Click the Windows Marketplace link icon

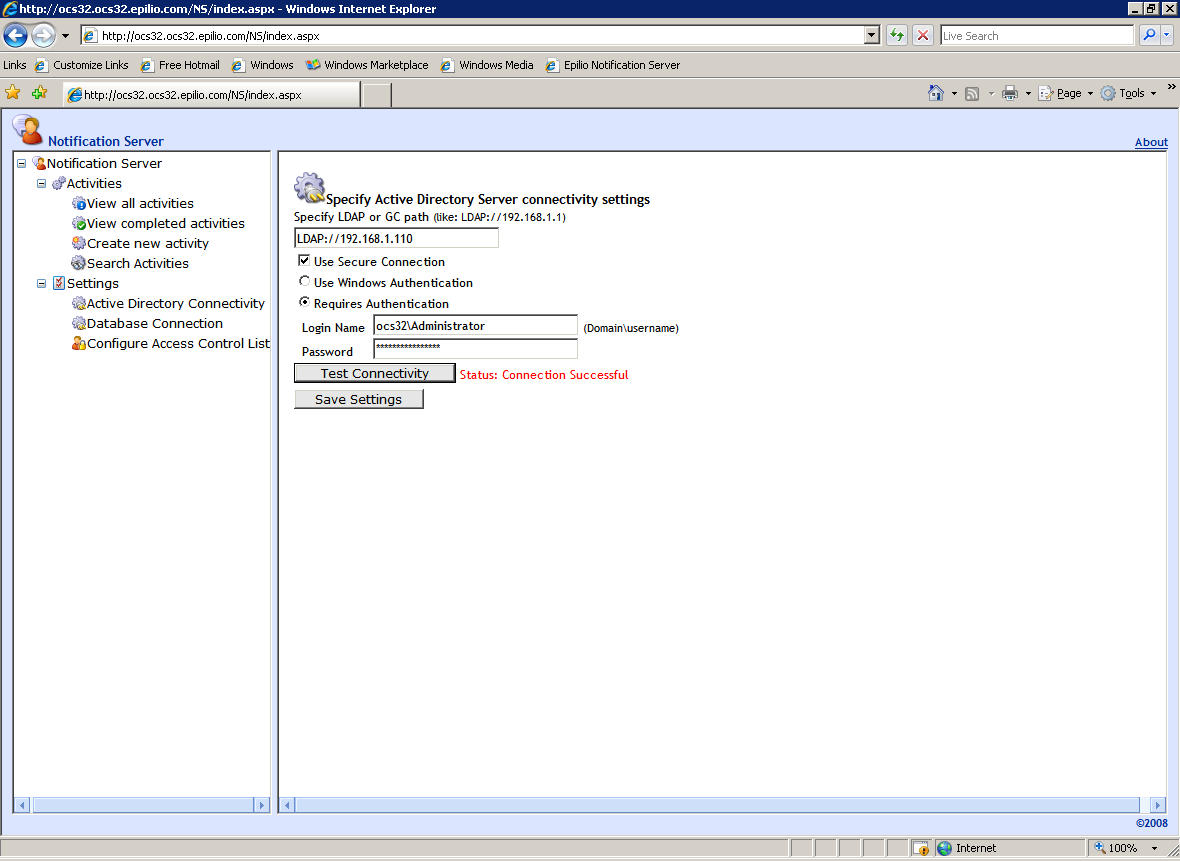312,65
